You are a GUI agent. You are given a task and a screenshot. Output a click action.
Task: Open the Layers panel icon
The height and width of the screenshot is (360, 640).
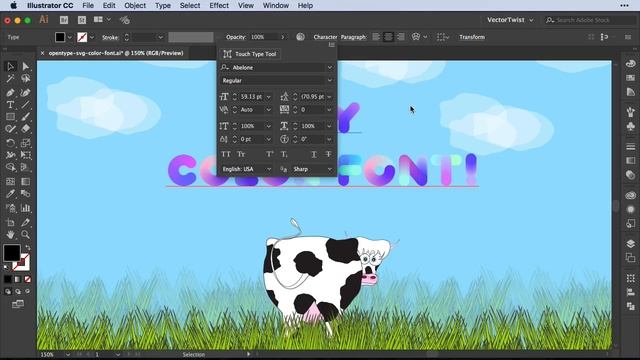(631, 244)
